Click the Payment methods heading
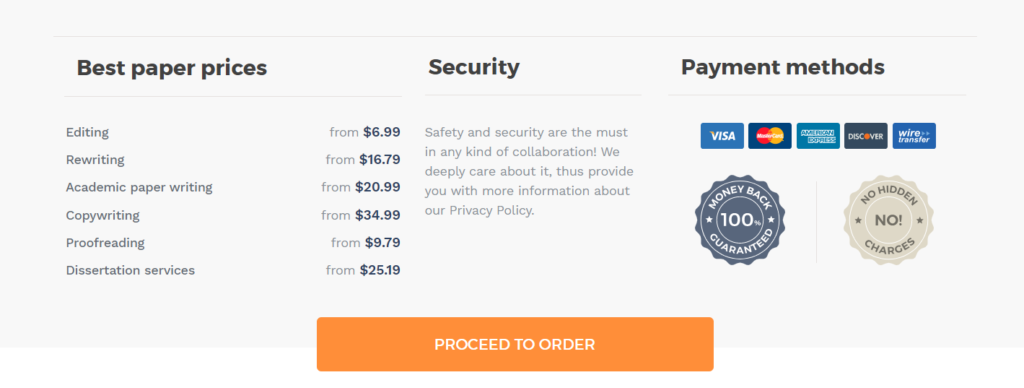The width and height of the screenshot is (1024, 388). coord(782,67)
